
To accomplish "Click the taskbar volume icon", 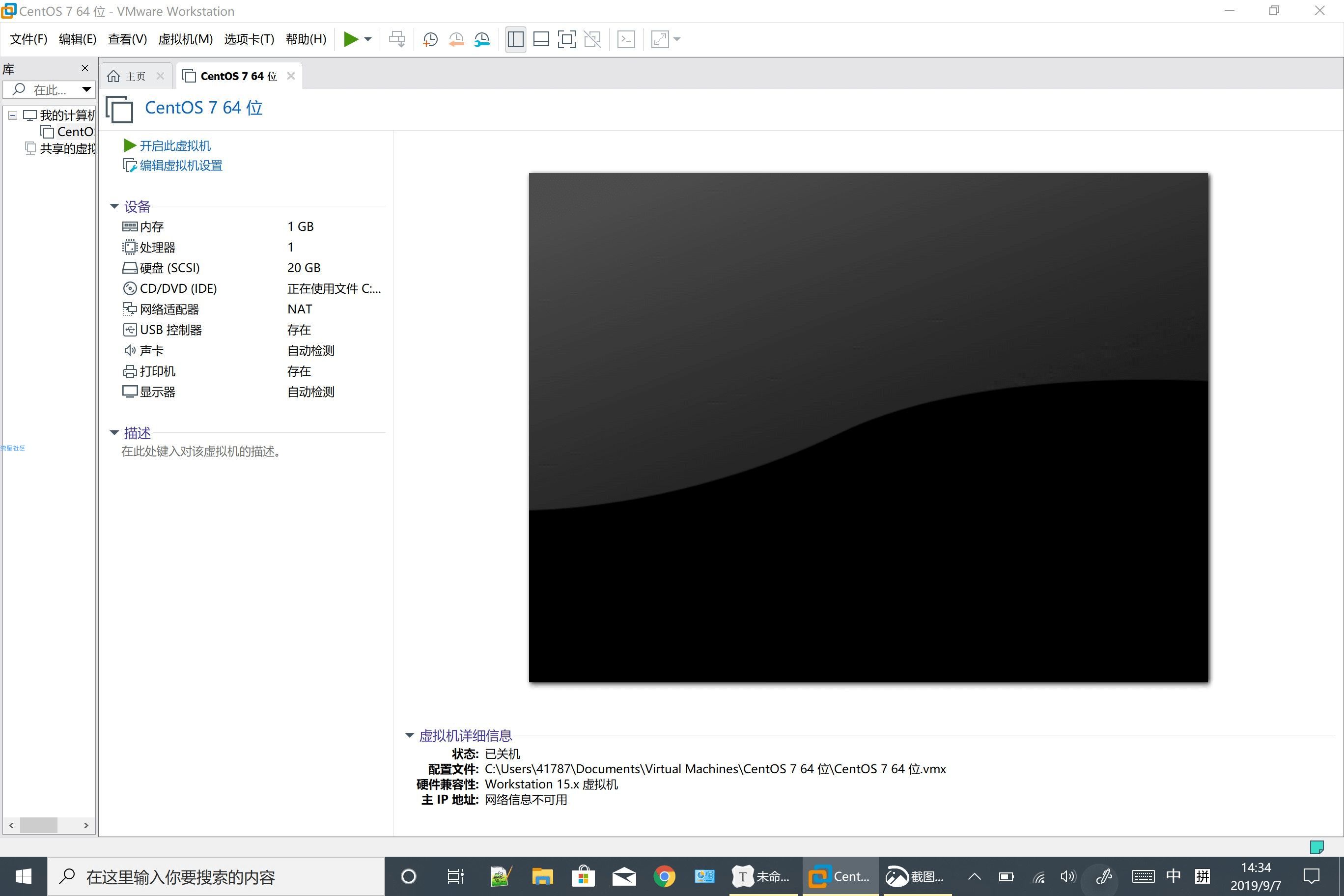I will [1067, 876].
